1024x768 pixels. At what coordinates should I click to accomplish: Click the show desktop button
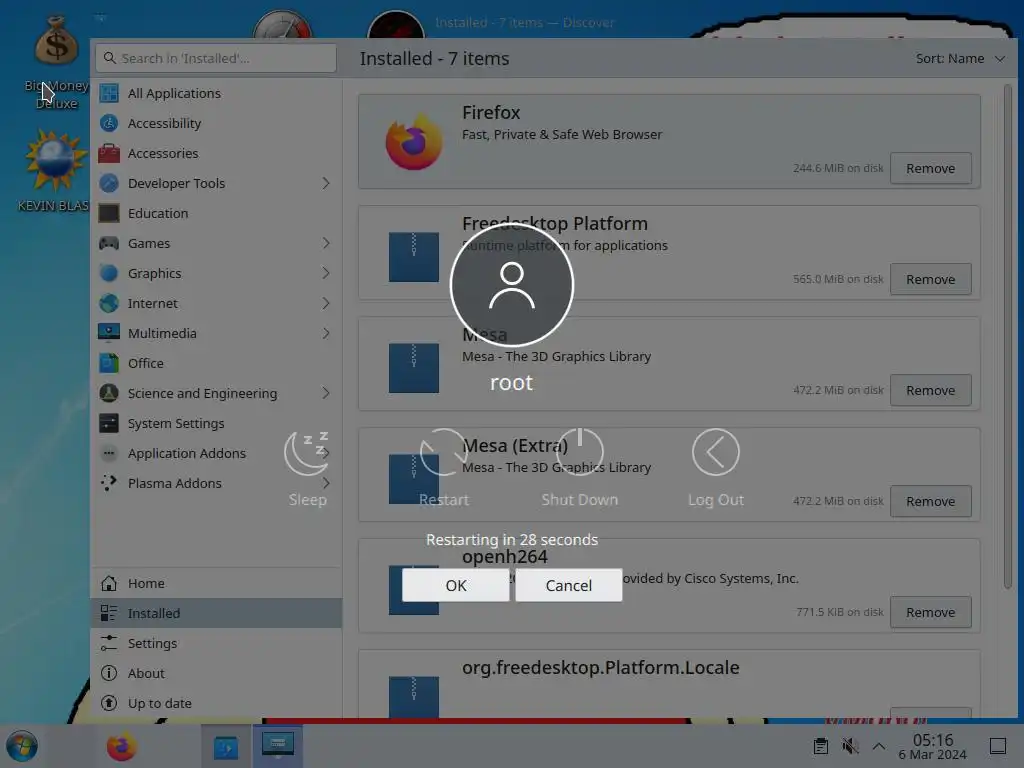997,746
